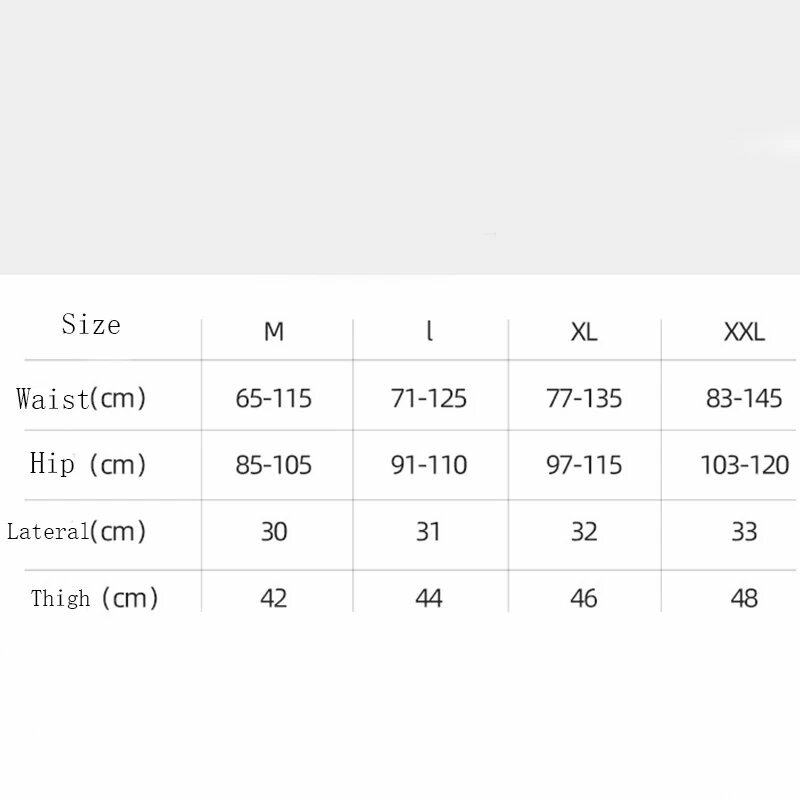This screenshot has width=800, height=800.
Task: Select the M size column header
Action: (274, 332)
